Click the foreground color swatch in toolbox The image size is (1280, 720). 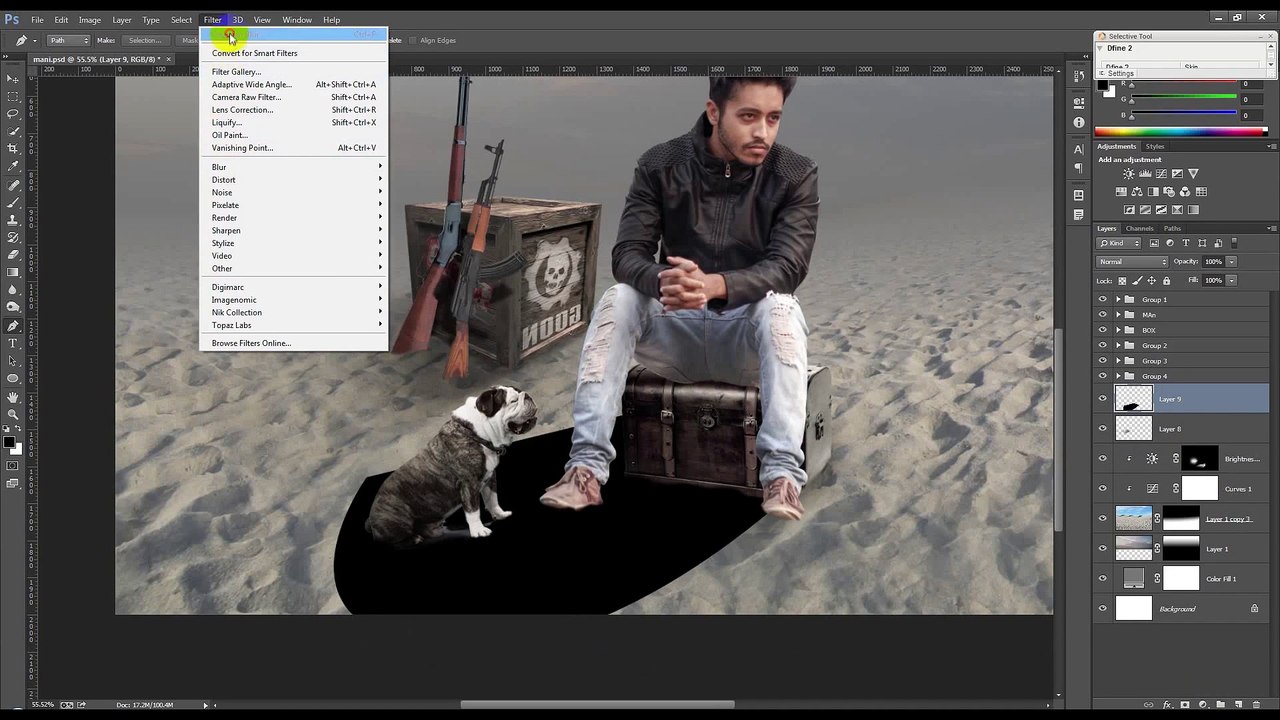pyautogui.click(x=9, y=442)
